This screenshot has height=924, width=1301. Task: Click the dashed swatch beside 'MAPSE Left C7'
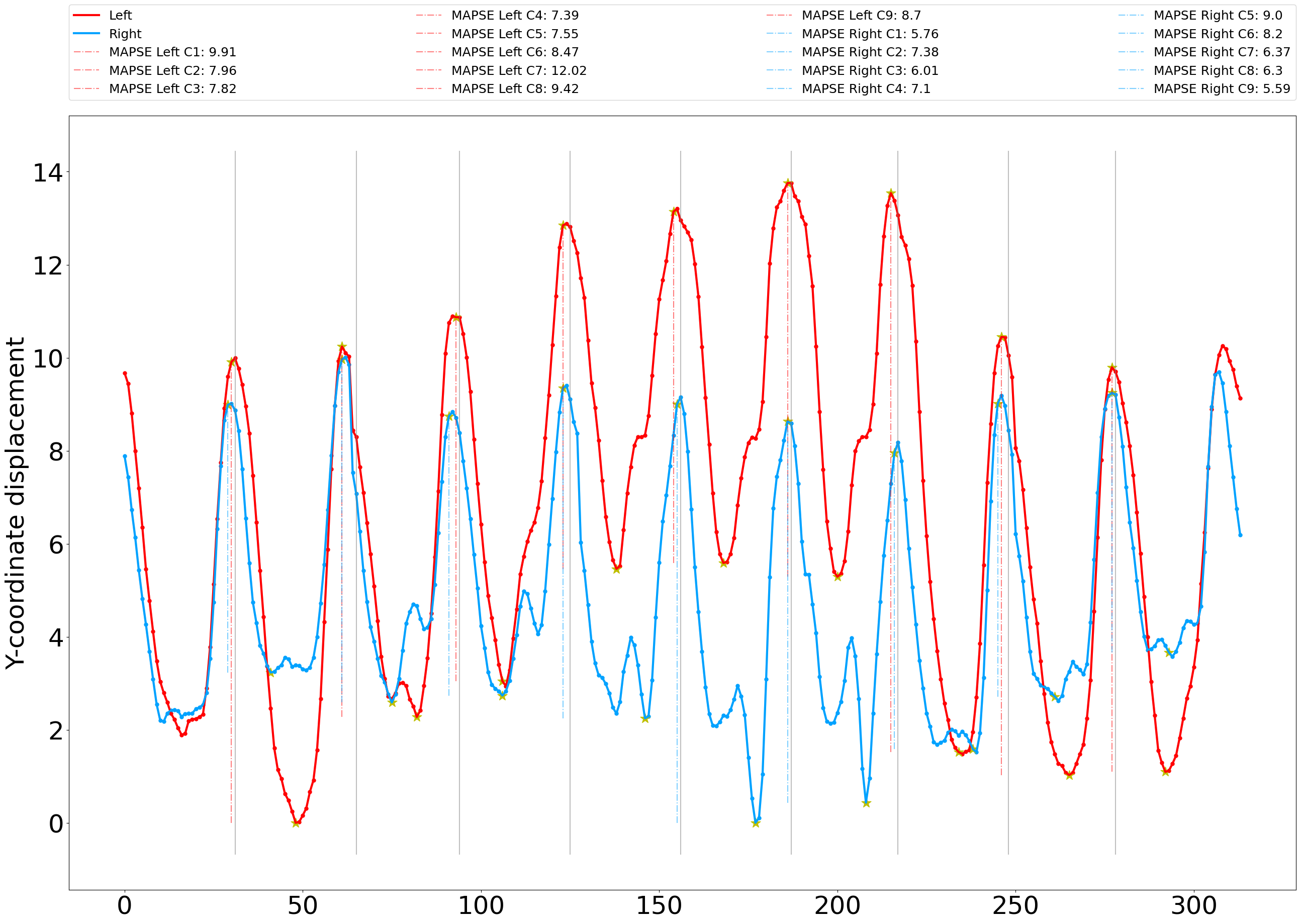coord(429,70)
